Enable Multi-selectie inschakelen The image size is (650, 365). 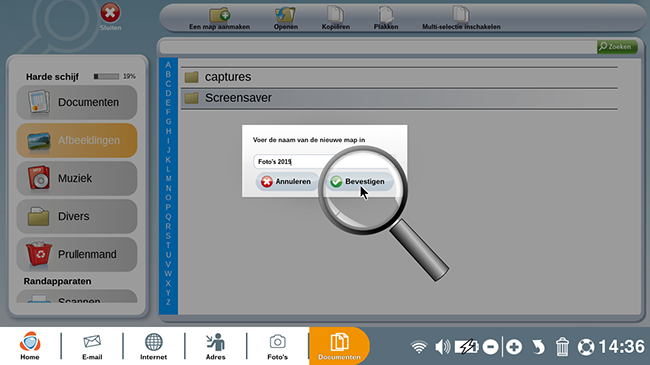click(x=461, y=19)
